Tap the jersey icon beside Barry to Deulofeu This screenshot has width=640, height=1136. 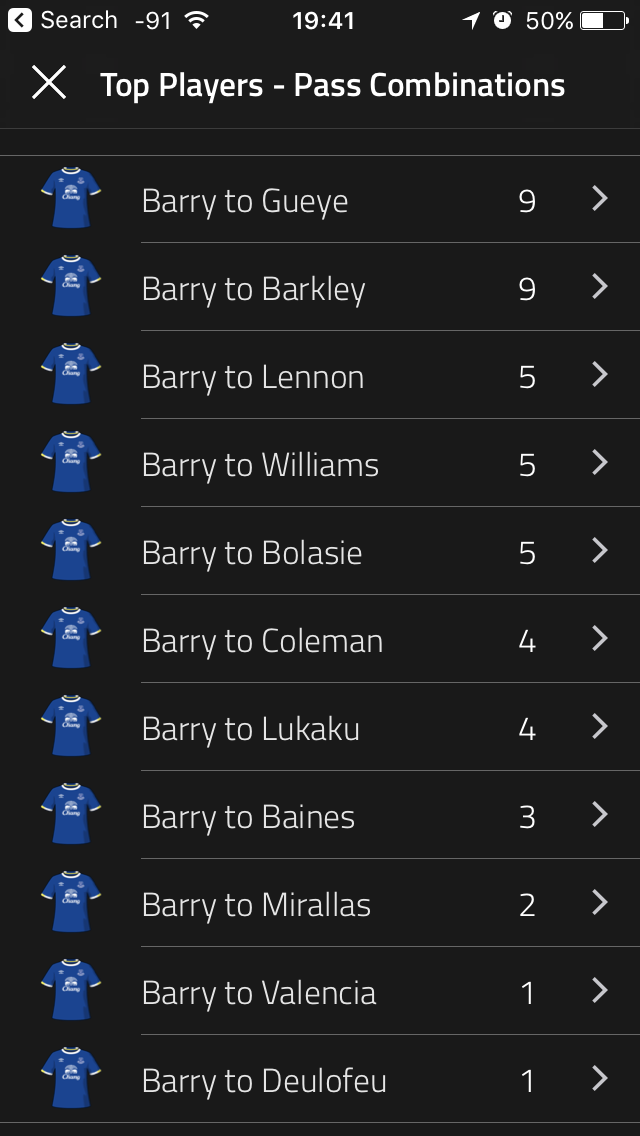click(71, 1078)
